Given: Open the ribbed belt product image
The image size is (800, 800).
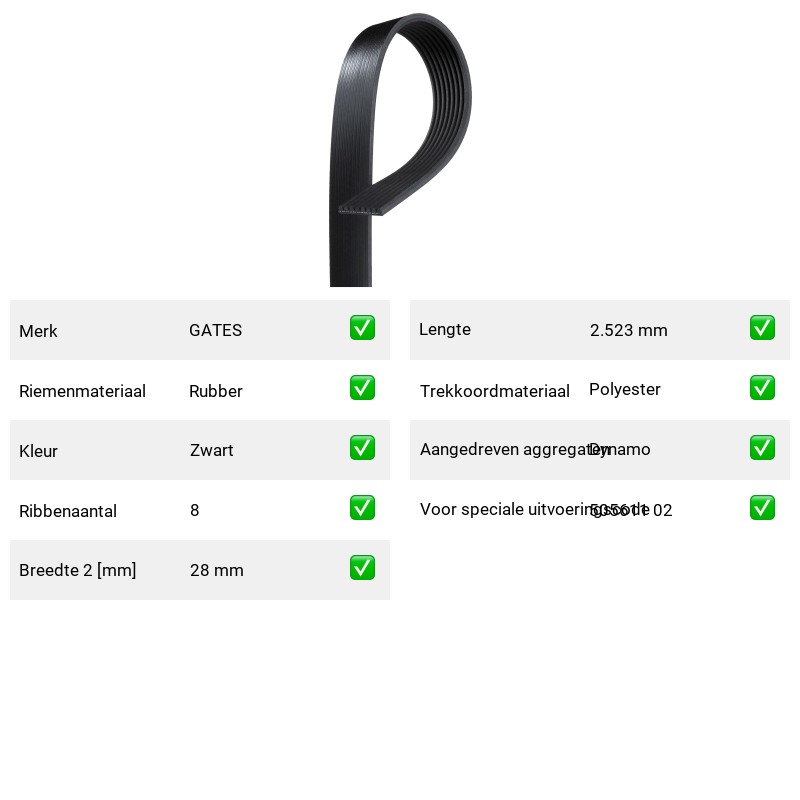Looking at the screenshot, I should tap(401, 149).
